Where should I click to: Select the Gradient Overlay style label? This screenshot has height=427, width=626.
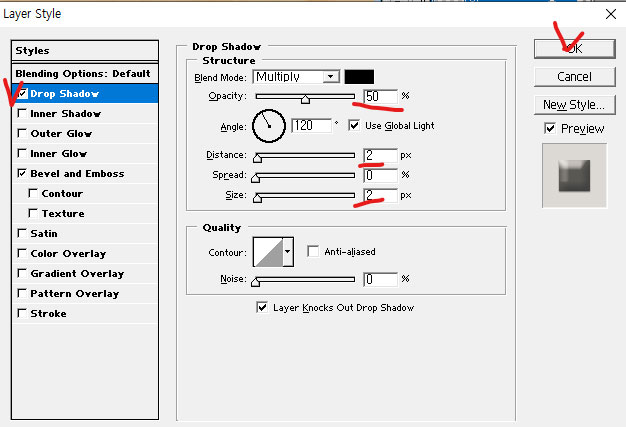click(77, 273)
